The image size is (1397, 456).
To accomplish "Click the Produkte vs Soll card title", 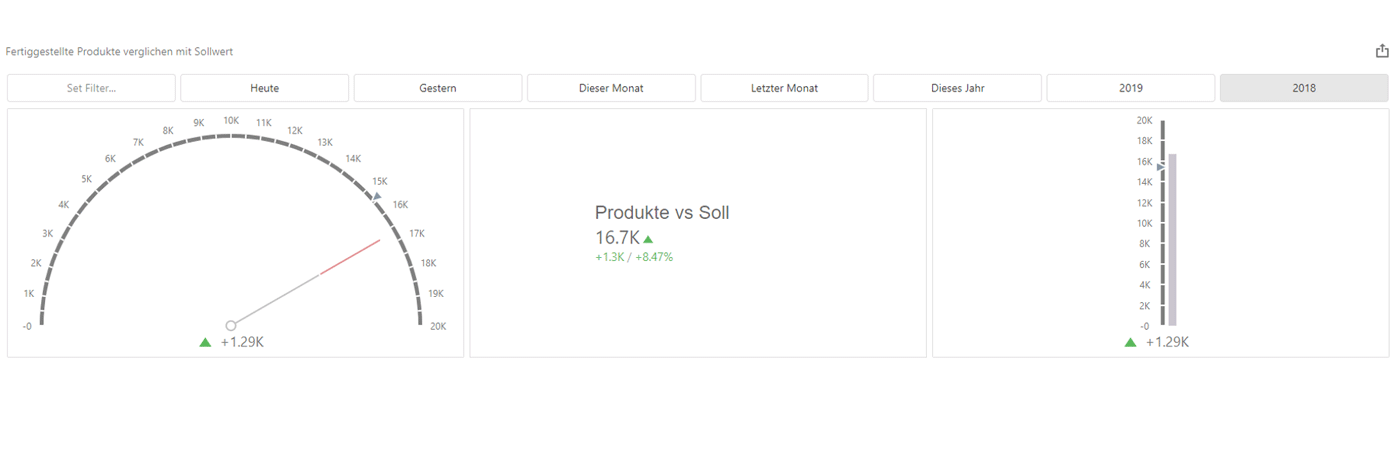I will [662, 213].
